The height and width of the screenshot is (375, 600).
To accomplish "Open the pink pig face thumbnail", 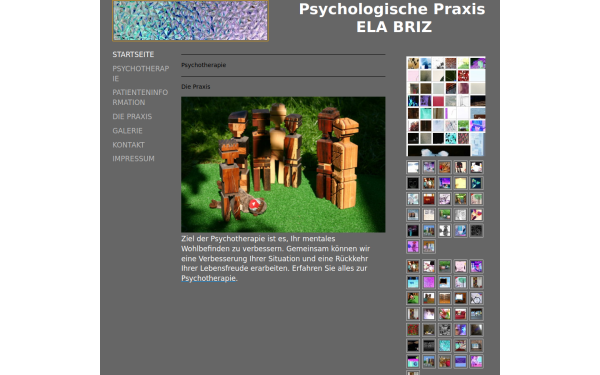I will tap(460, 266).
